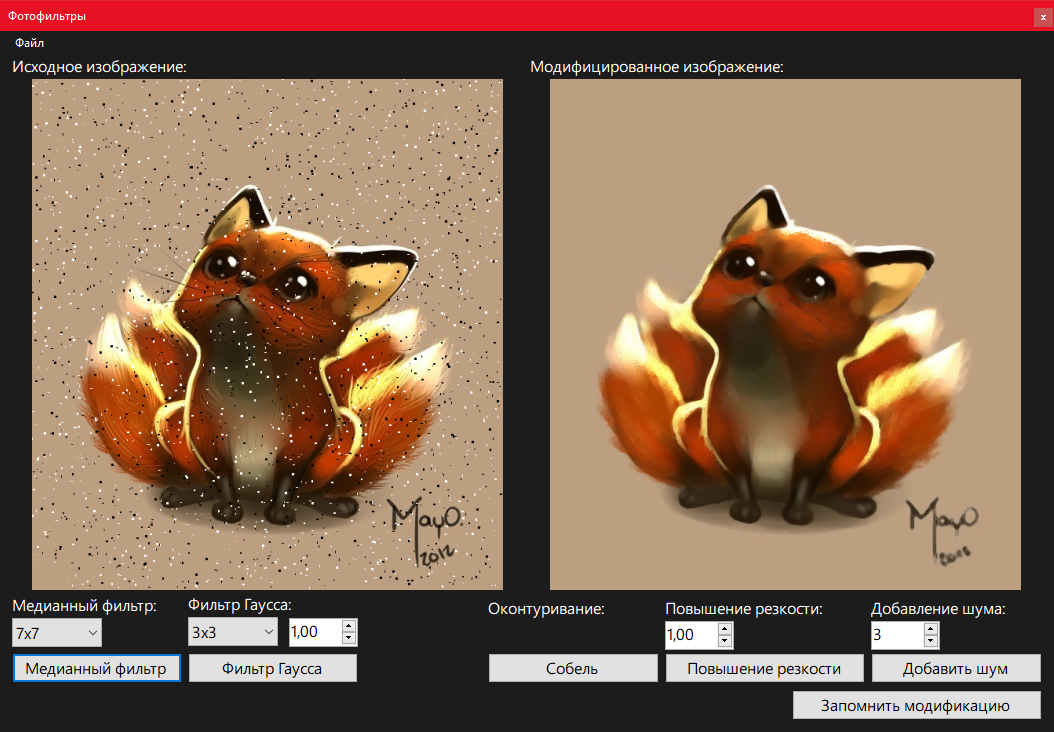Focus the sharpening value field 1,00
Image resolution: width=1054 pixels, height=732 pixels.
pos(691,635)
